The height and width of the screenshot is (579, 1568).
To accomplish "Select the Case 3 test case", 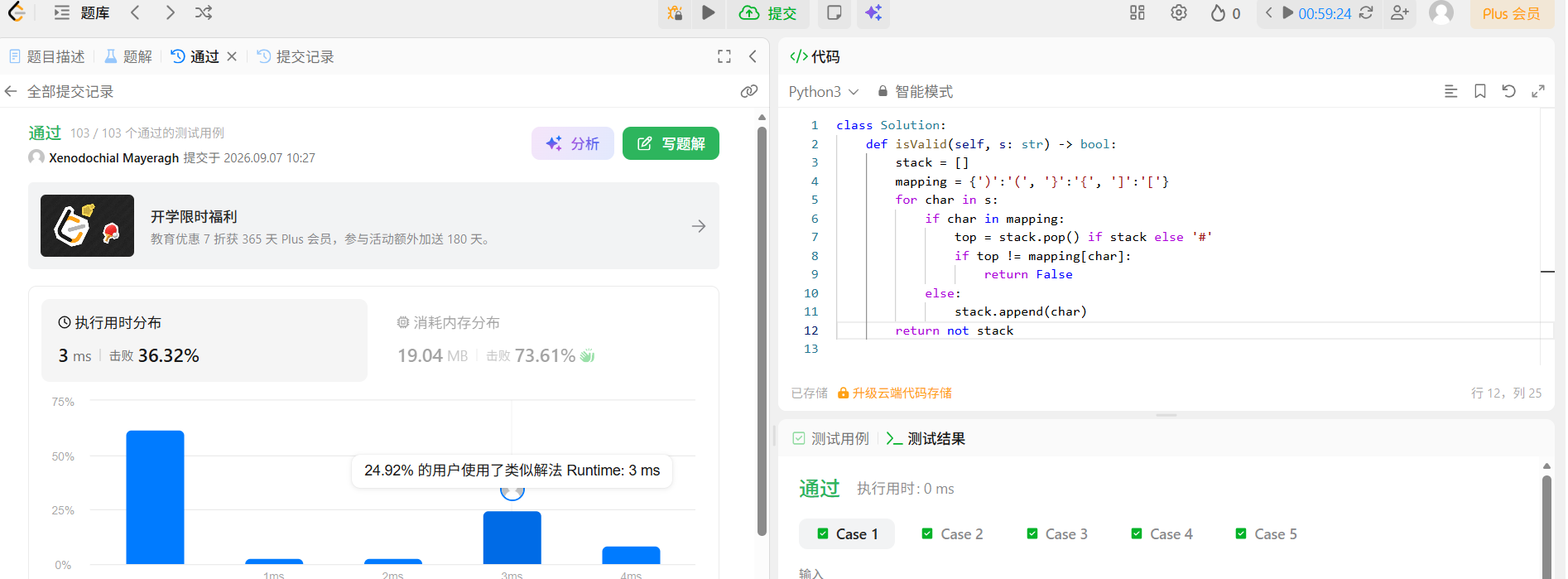I will [x=1057, y=534].
